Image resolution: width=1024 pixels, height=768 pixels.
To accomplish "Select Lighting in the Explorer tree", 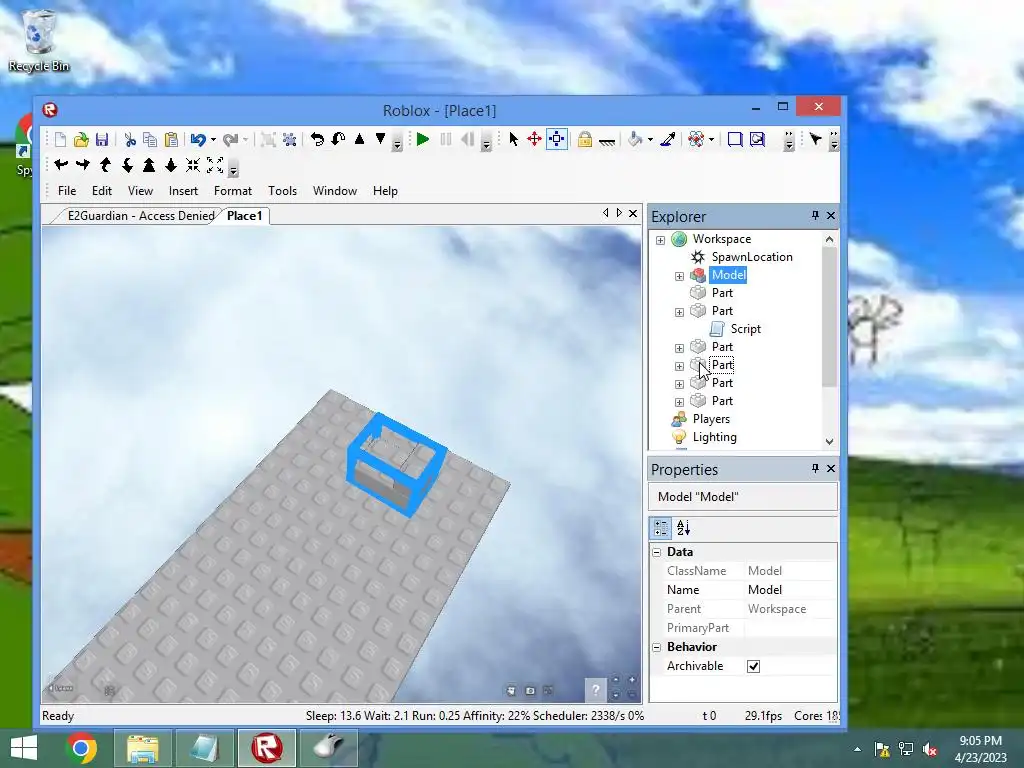I will (714, 437).
